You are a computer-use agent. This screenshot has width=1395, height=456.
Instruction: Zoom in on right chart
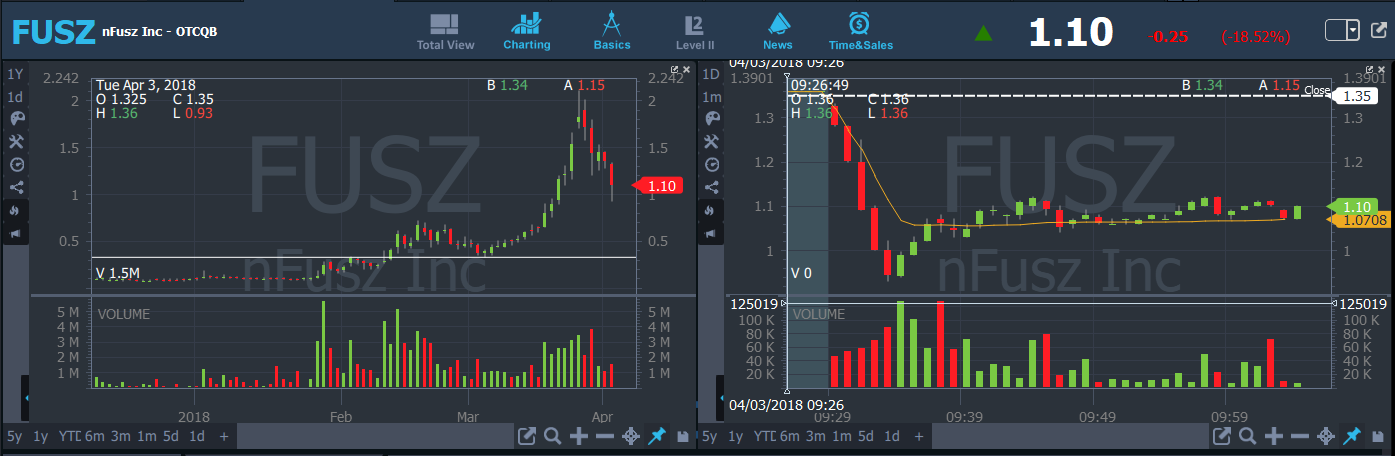coord(1274,436)
